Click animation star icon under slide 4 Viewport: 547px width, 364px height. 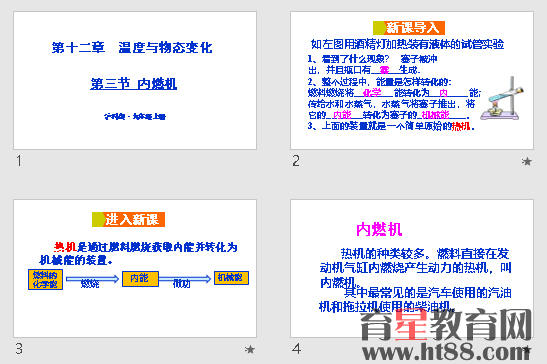tap(526, 349)
